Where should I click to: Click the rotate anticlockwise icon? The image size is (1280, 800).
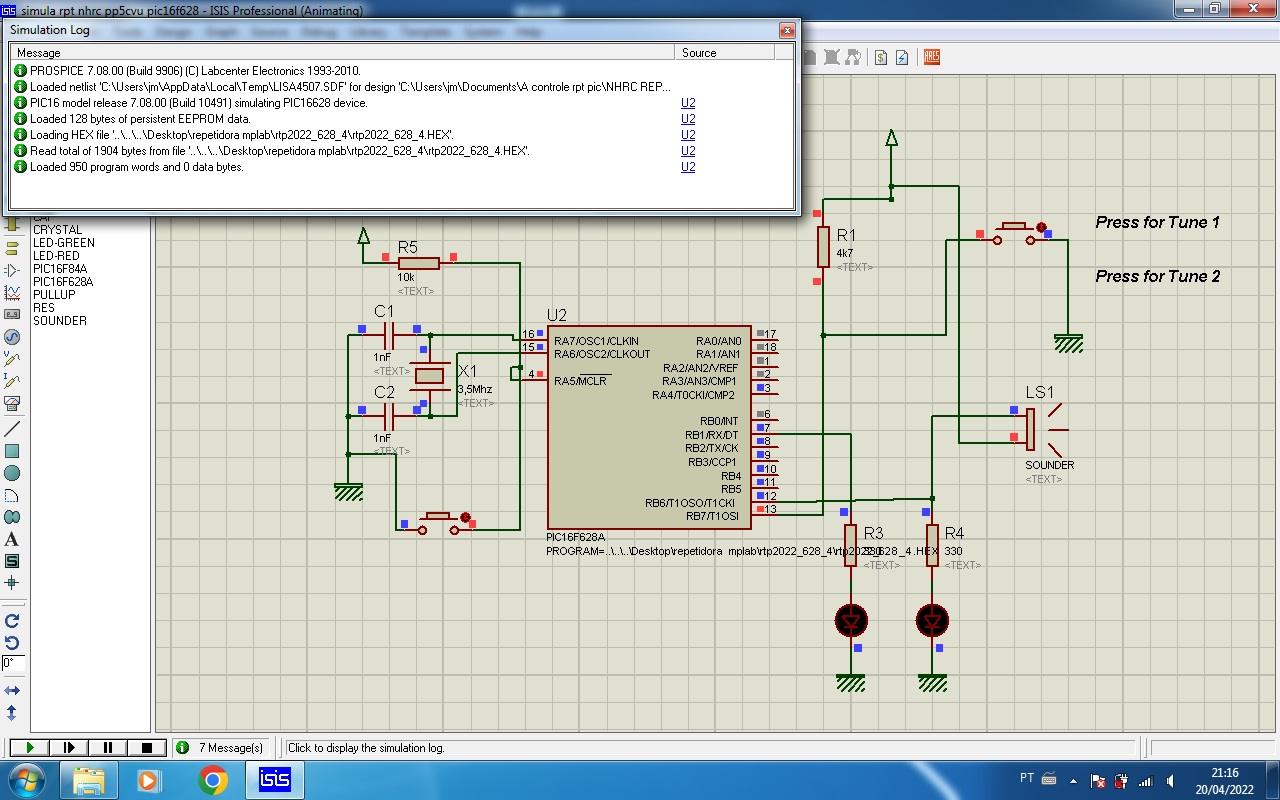tap(12, 643)
